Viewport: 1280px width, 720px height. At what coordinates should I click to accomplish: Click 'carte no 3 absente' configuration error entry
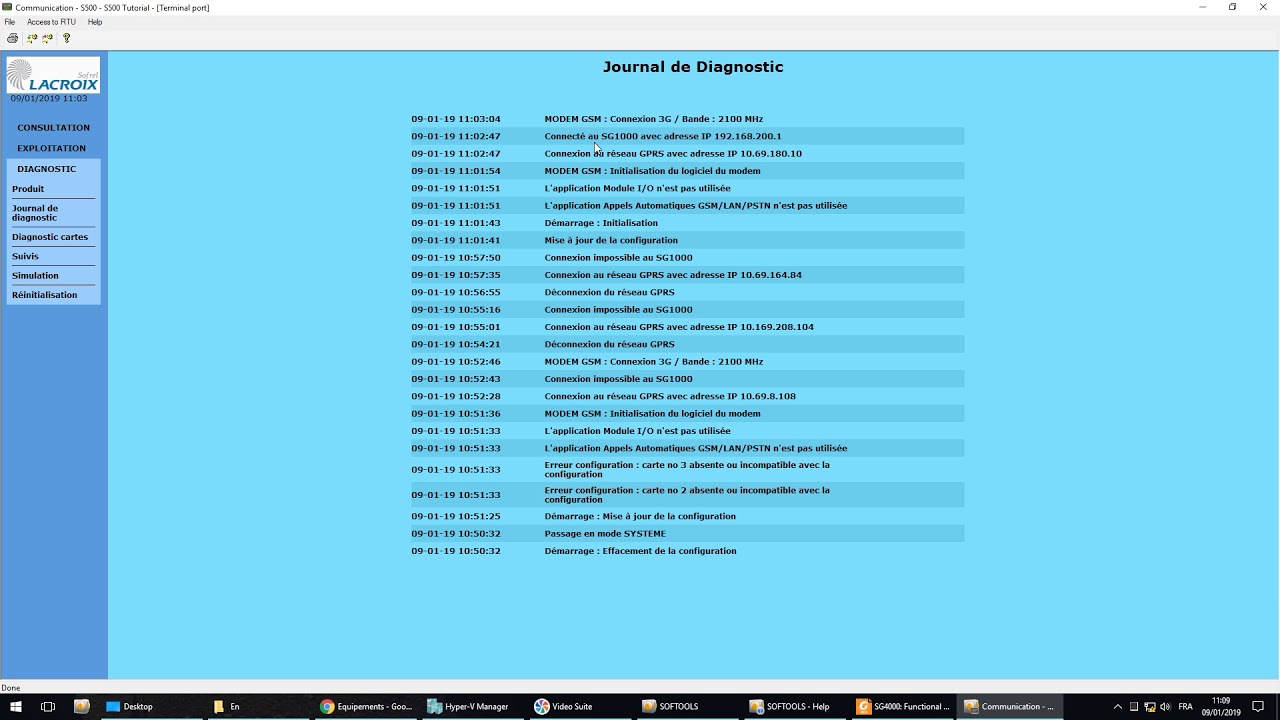687,470
